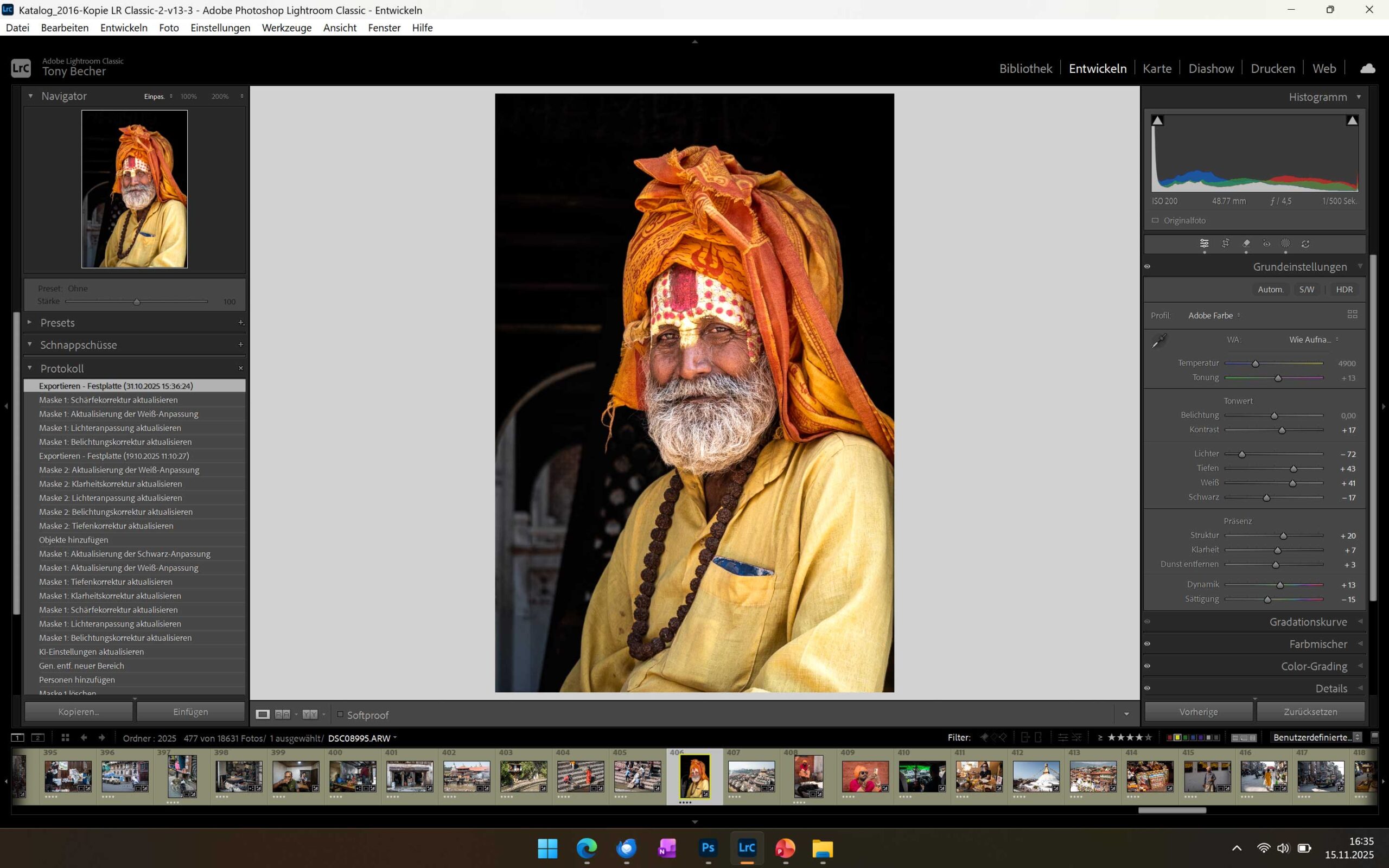
Task: Toggle the Originalfoto checkbox
Action: (1155, 220)
